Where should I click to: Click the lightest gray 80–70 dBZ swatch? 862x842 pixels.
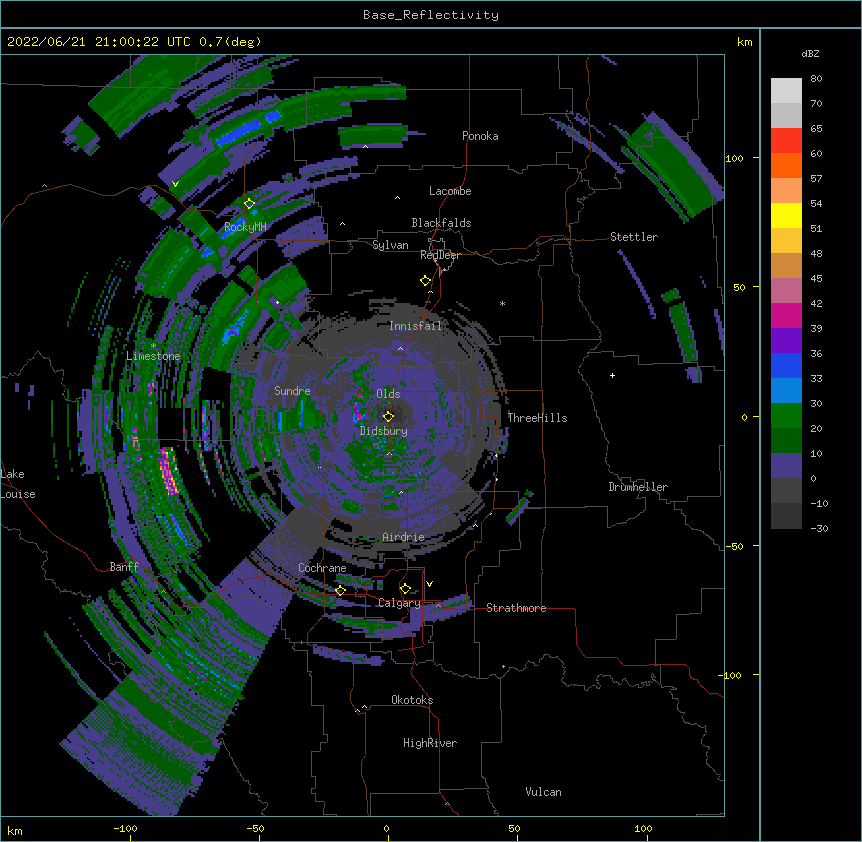[x=786, y=91]
